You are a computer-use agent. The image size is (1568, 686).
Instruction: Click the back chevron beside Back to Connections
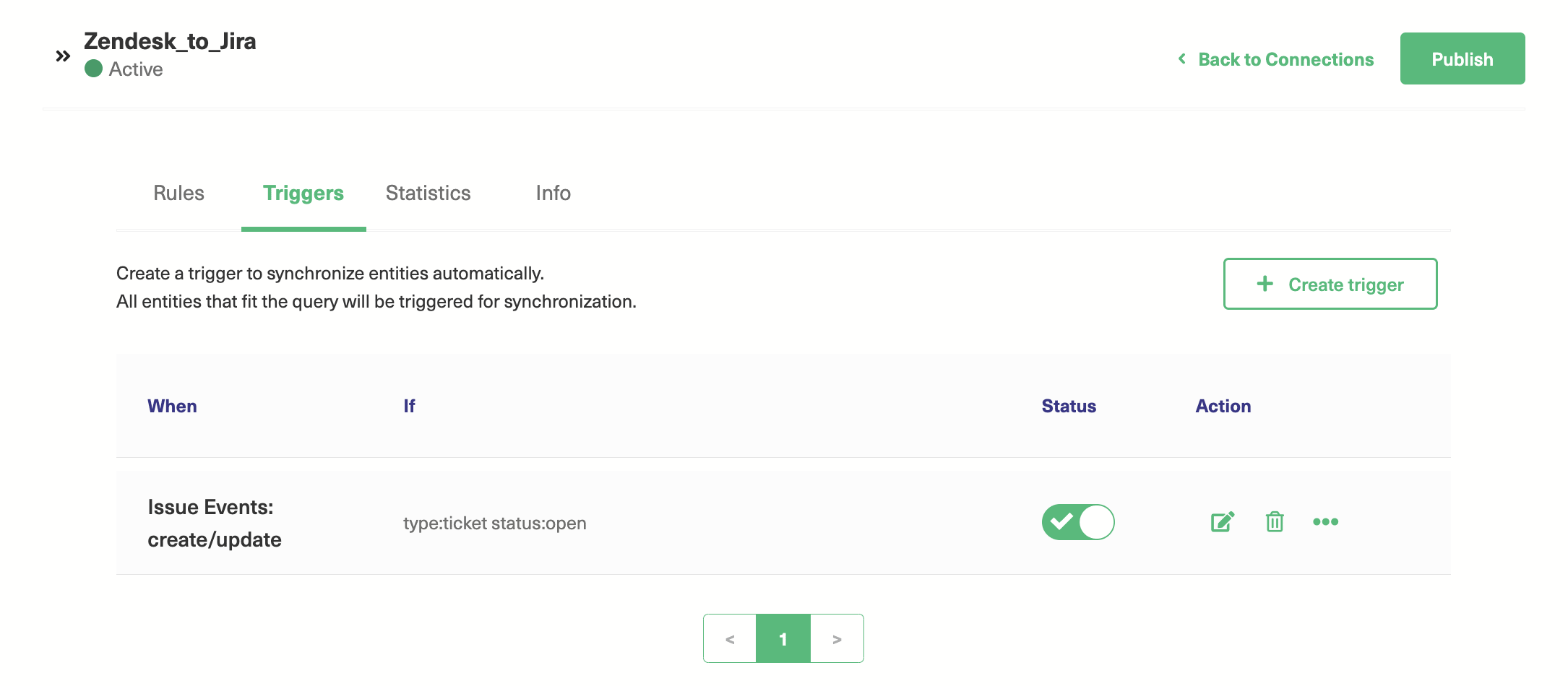click(1180, 59)
